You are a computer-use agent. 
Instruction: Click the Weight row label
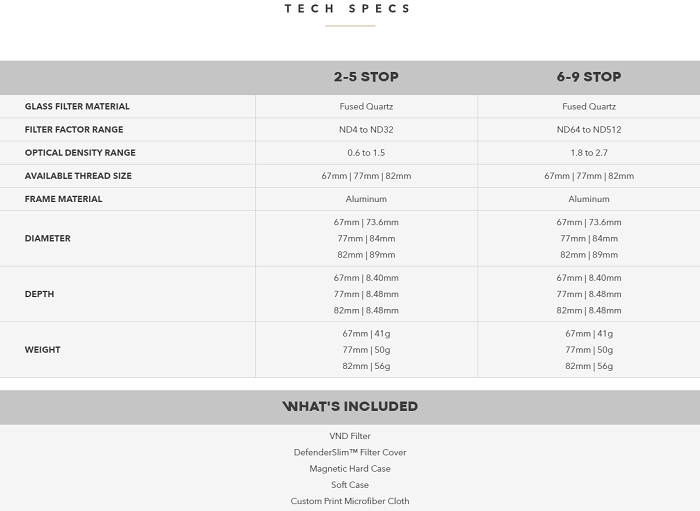pyautogui.click(x=42, y=350)
